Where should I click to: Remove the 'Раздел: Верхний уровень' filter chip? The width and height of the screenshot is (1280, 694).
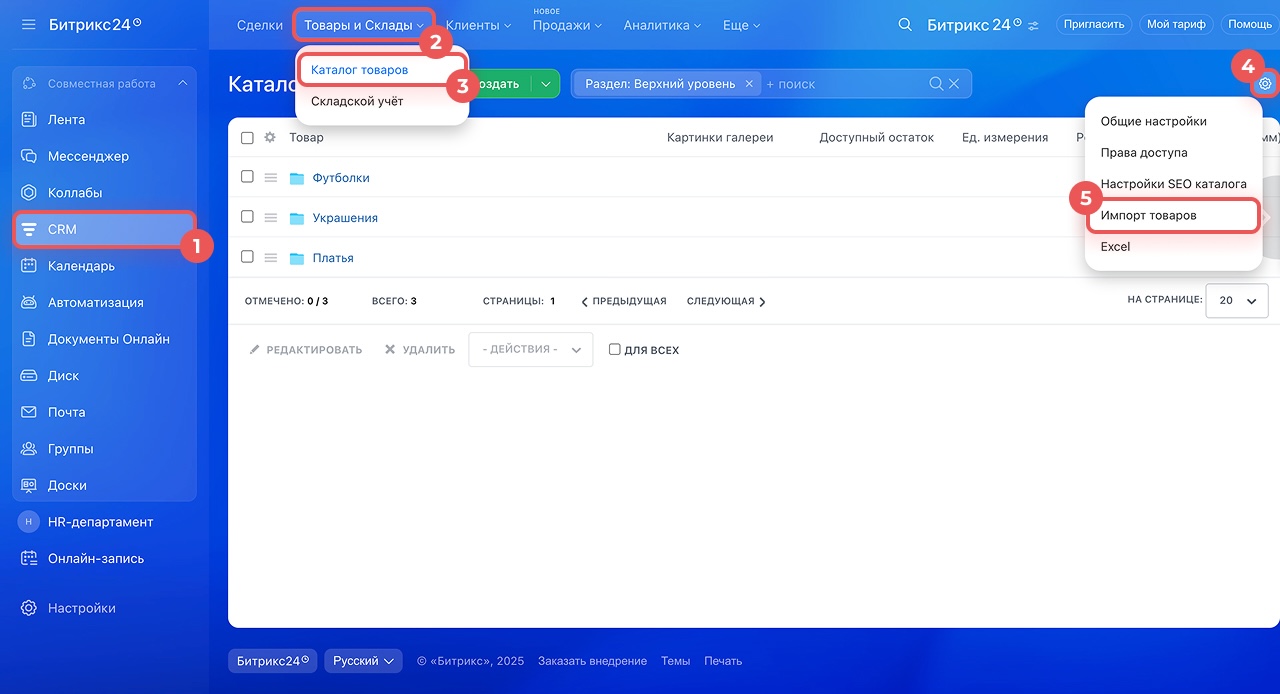pos(749,84)
